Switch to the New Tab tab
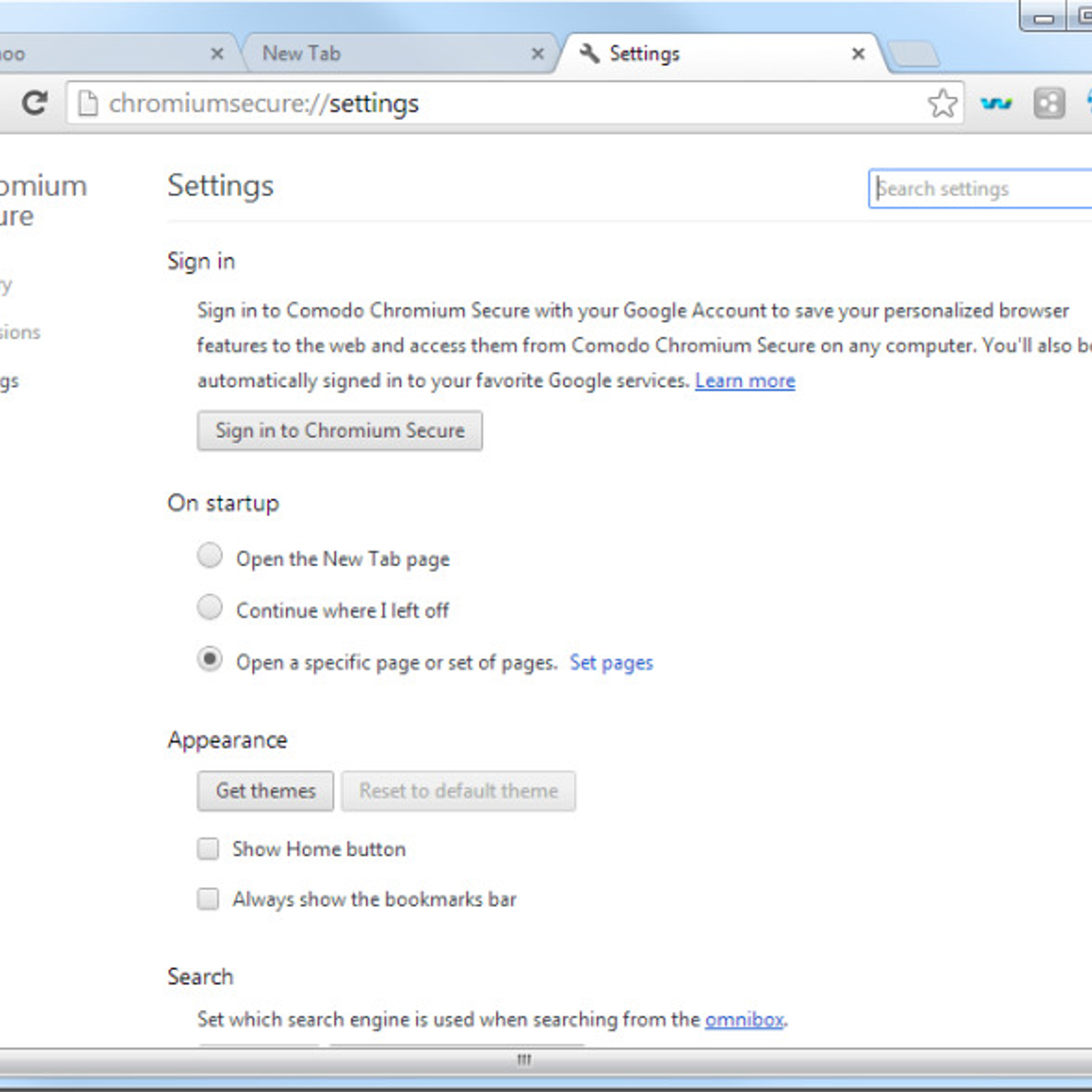Screen dimensions: 1092x1092 [399, 53]
